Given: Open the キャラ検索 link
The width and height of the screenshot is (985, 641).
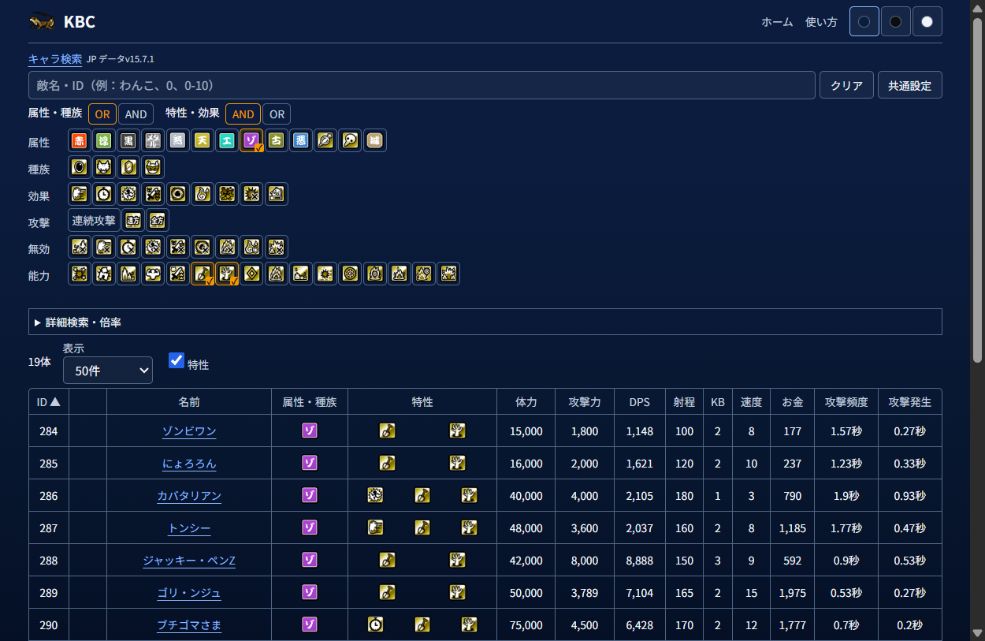Looking at the screenshot, I should click(x=55, y=59).
